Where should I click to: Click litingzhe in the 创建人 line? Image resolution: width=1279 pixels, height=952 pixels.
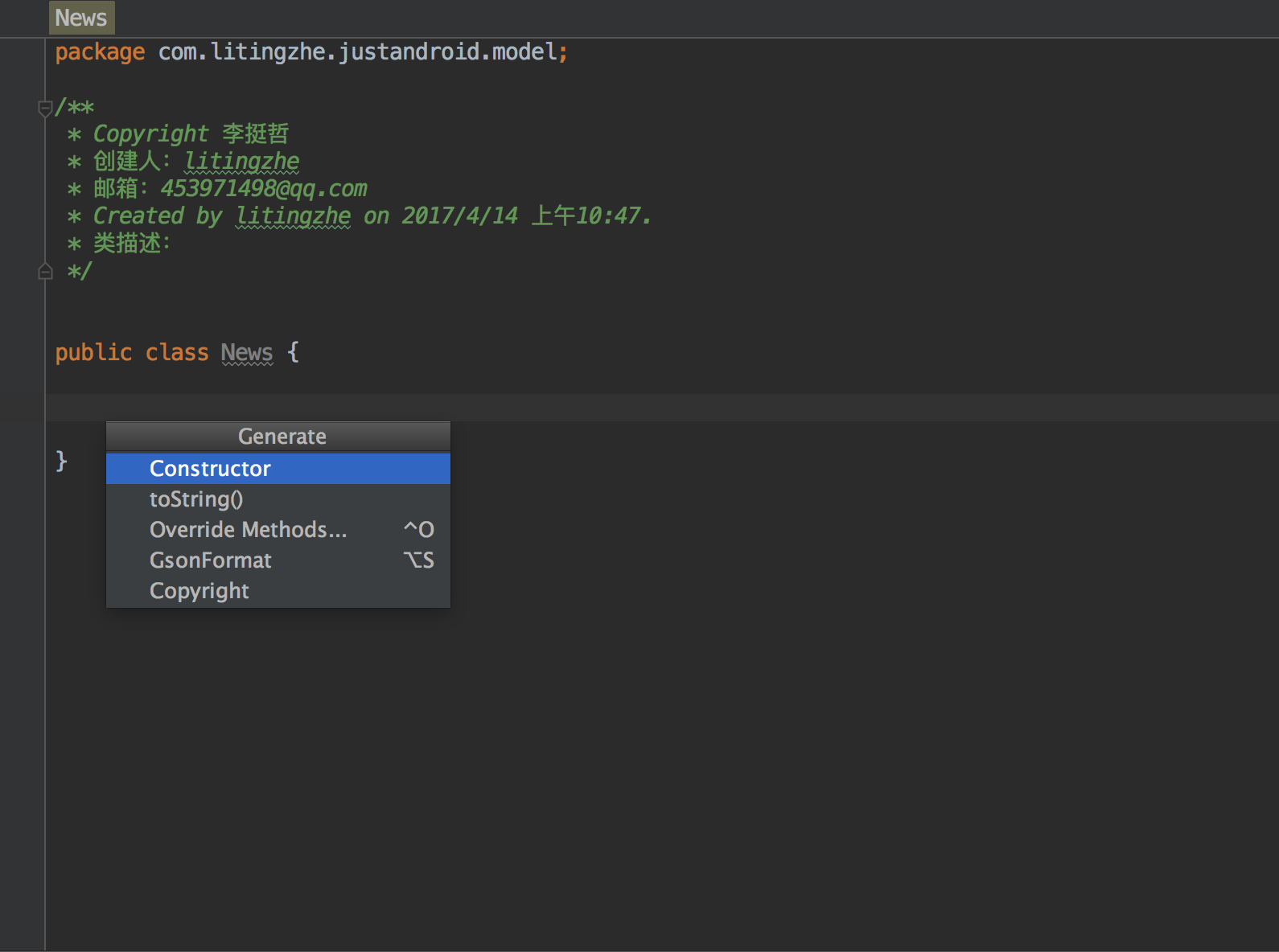(241, 162)
